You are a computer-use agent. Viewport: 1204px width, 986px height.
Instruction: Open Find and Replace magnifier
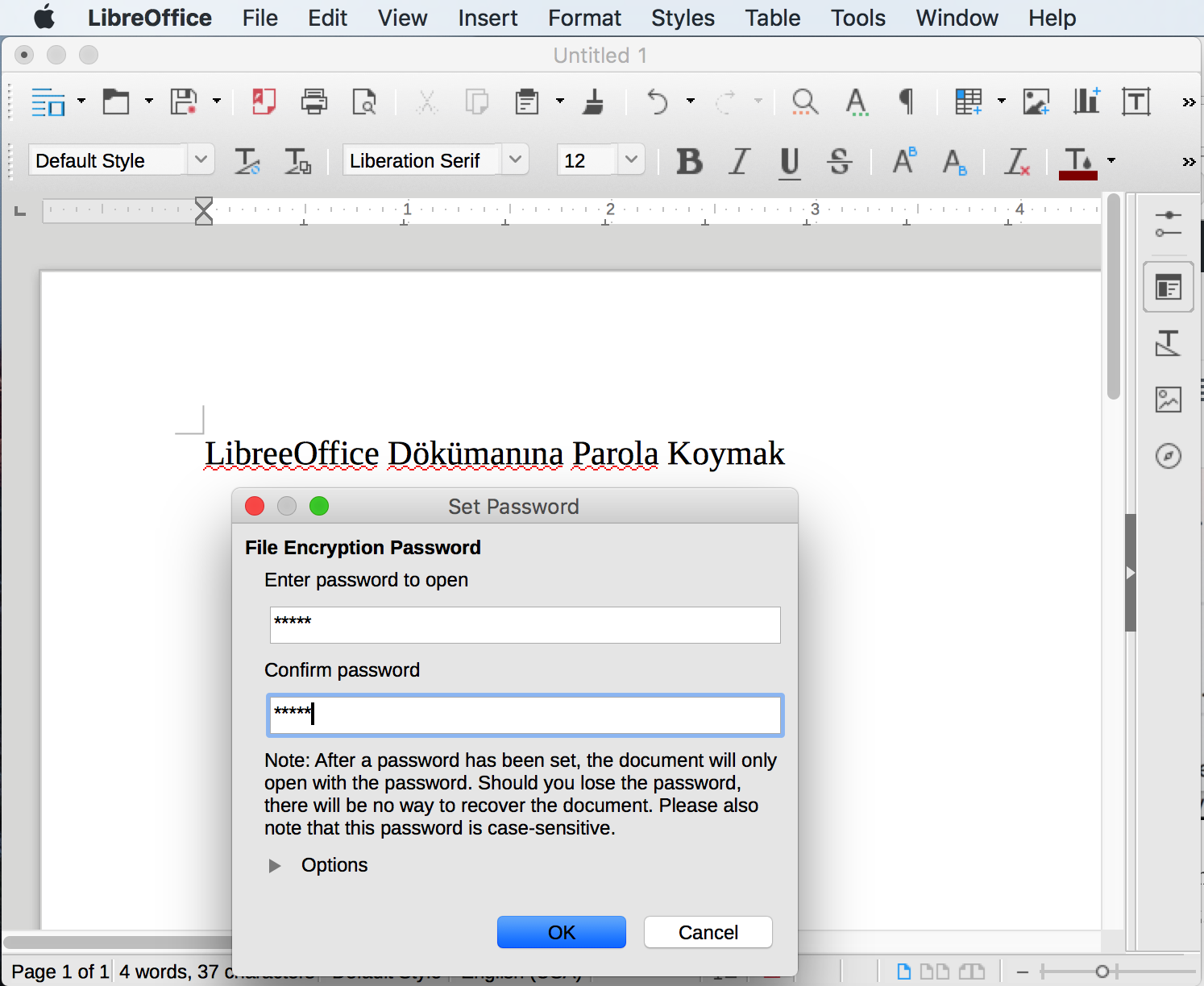(805, 101)
